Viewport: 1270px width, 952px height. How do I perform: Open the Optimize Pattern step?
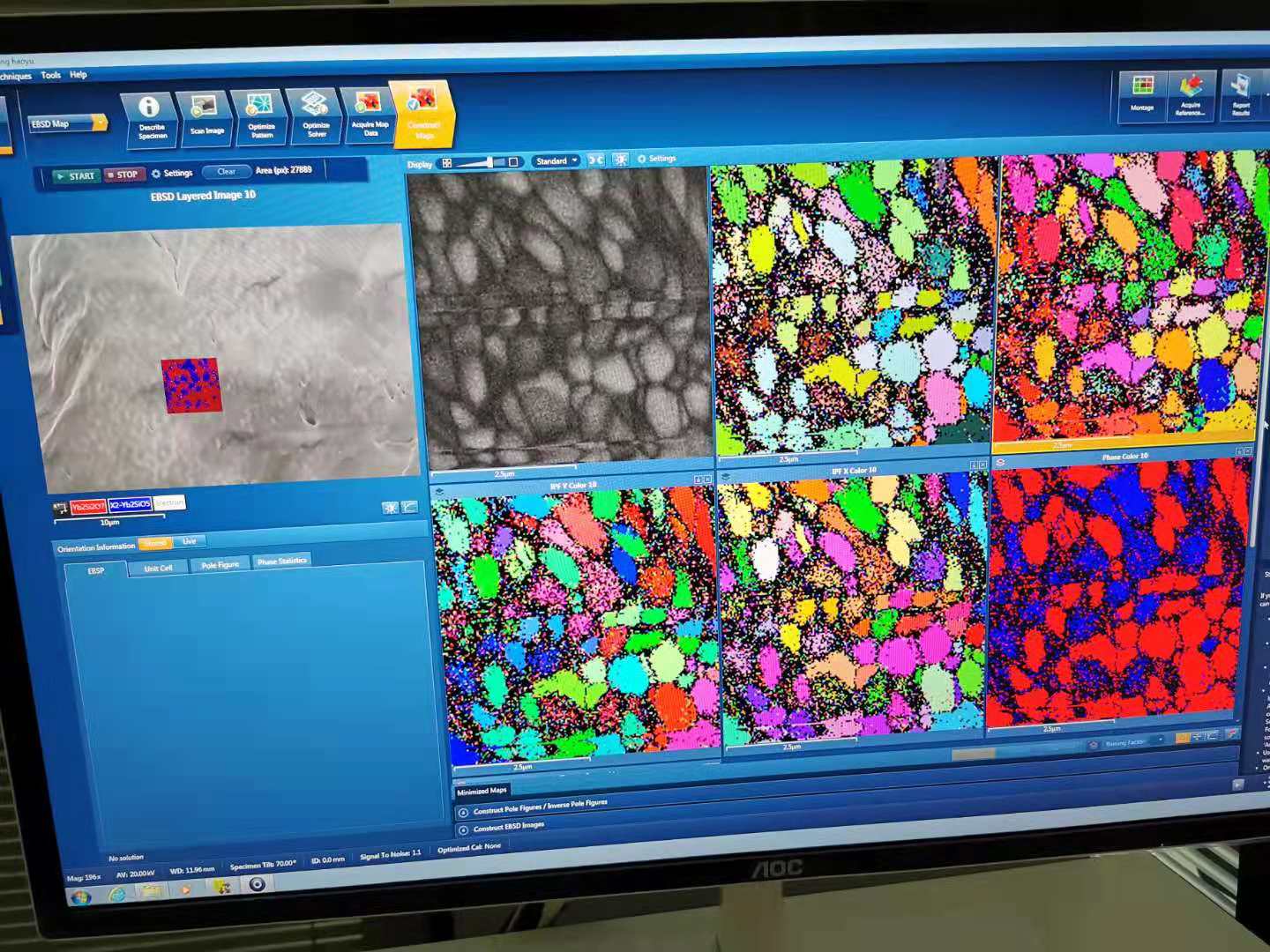click(261, 115)
